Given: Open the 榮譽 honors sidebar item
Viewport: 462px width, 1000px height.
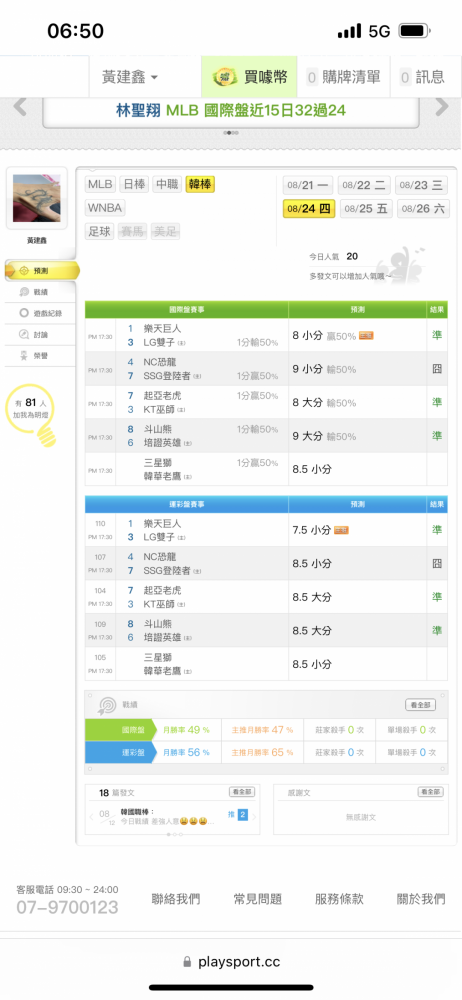Looking at the screenshot, I should [40, 355].
